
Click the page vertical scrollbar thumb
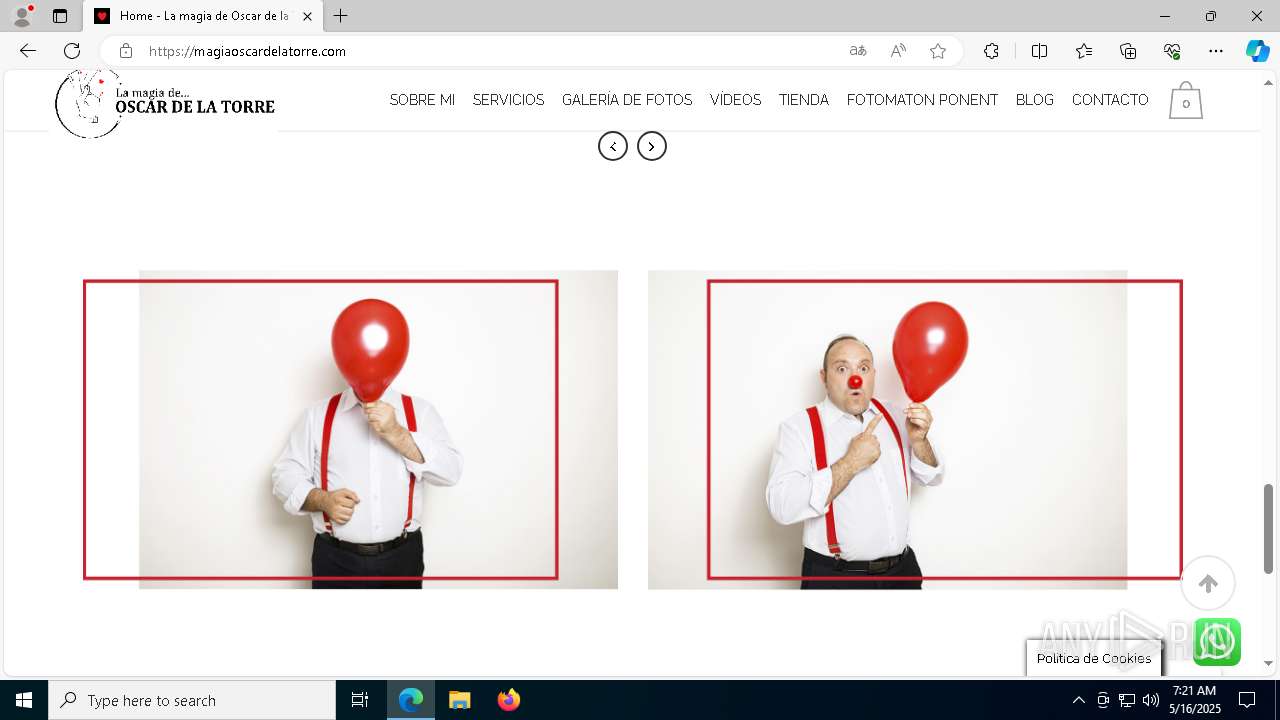(x=1269, y=528)
